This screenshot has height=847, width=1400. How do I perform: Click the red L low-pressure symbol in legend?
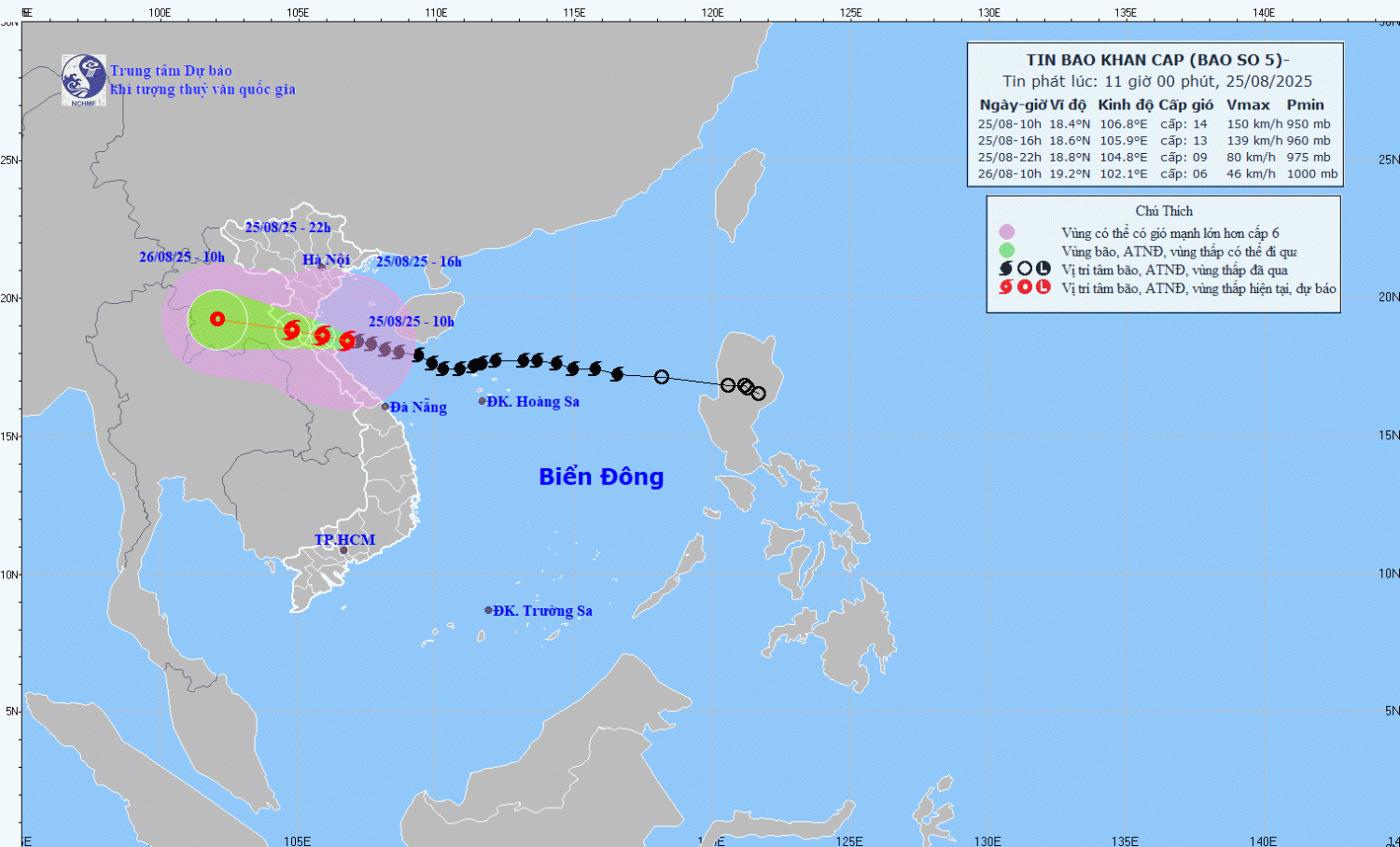(1043, 287)
